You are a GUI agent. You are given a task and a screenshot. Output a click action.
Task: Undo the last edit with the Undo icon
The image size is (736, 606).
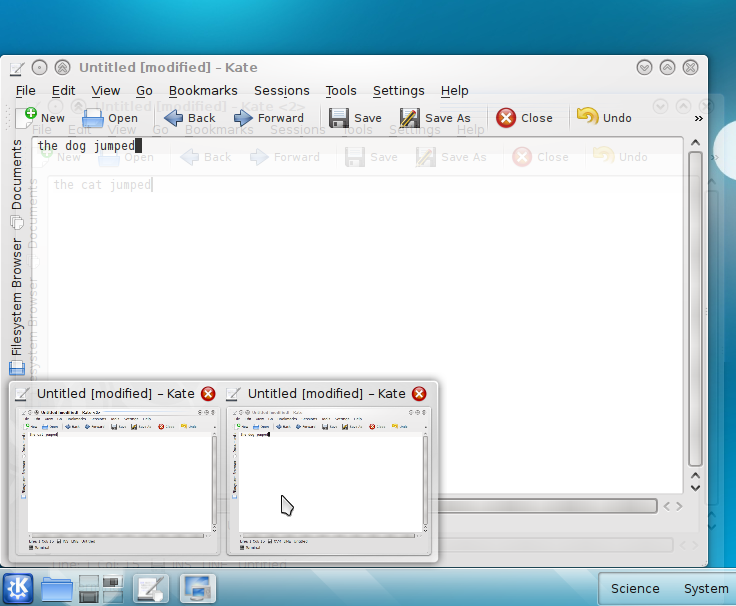pyautogui.click(x=587, y=116)
